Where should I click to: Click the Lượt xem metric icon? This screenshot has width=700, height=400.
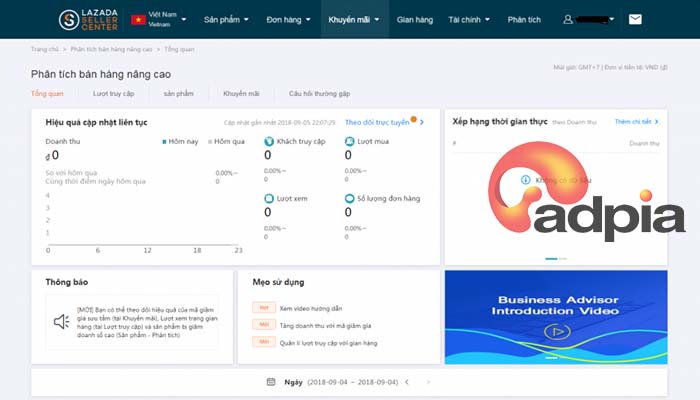coord(269,199)
